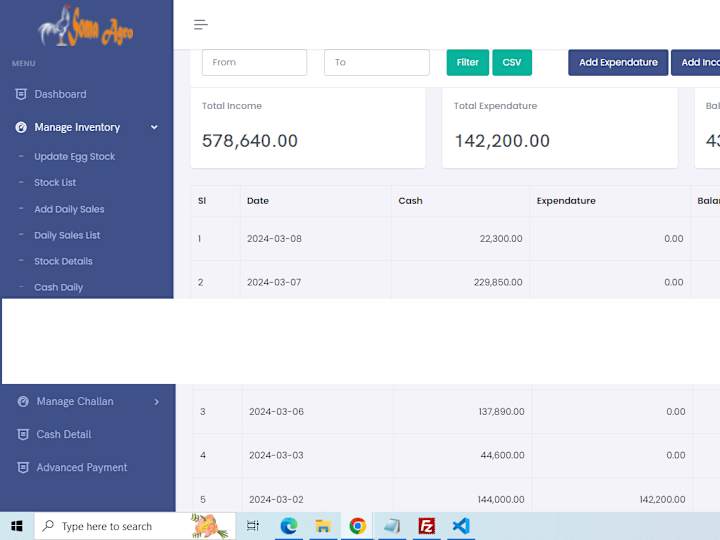The width and height of the screenshot is (720, 540).
Task: Open the Update Egg Stock page
Action: (x=74, y=157)
